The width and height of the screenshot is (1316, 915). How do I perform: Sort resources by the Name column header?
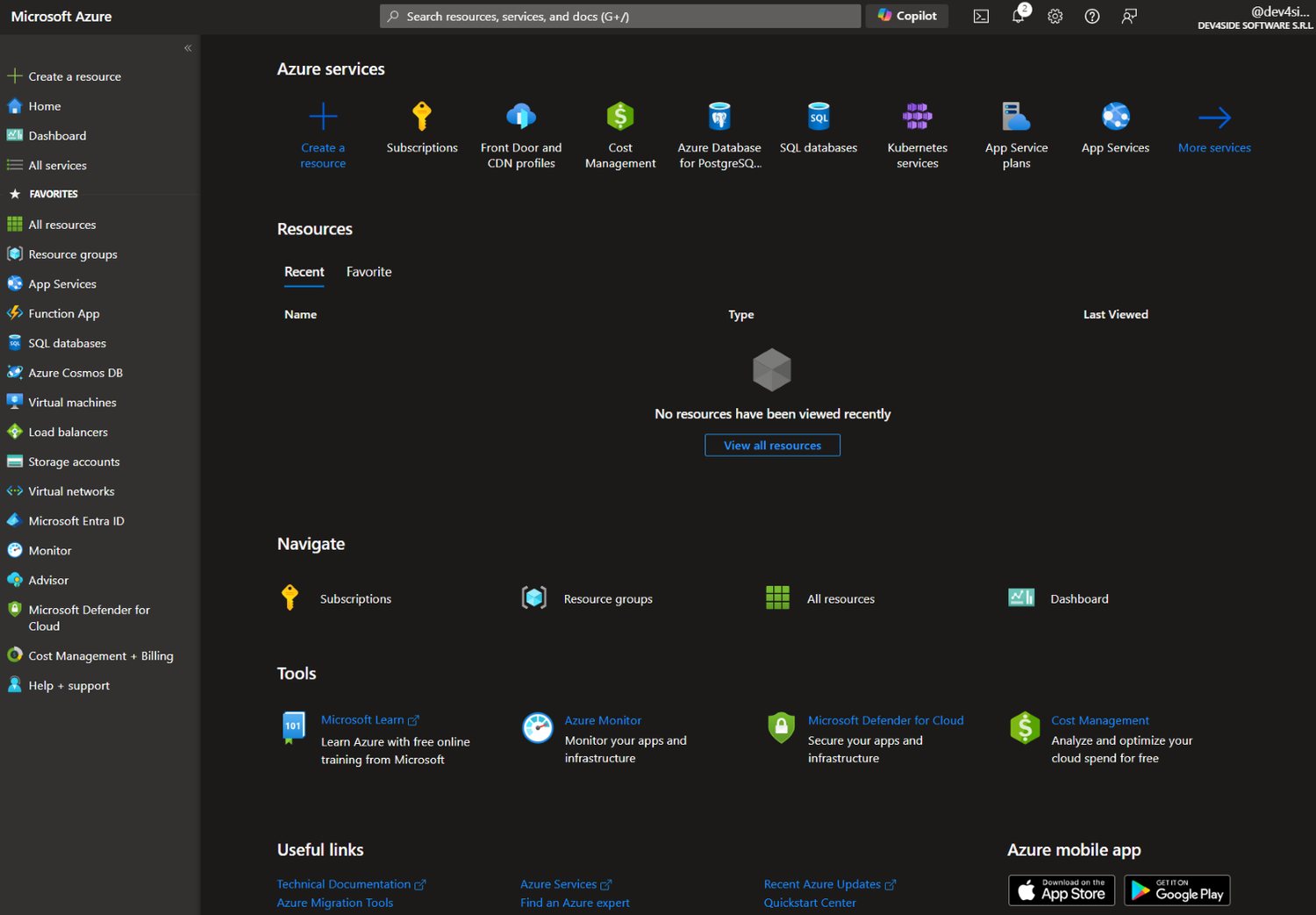coord(300,314)
